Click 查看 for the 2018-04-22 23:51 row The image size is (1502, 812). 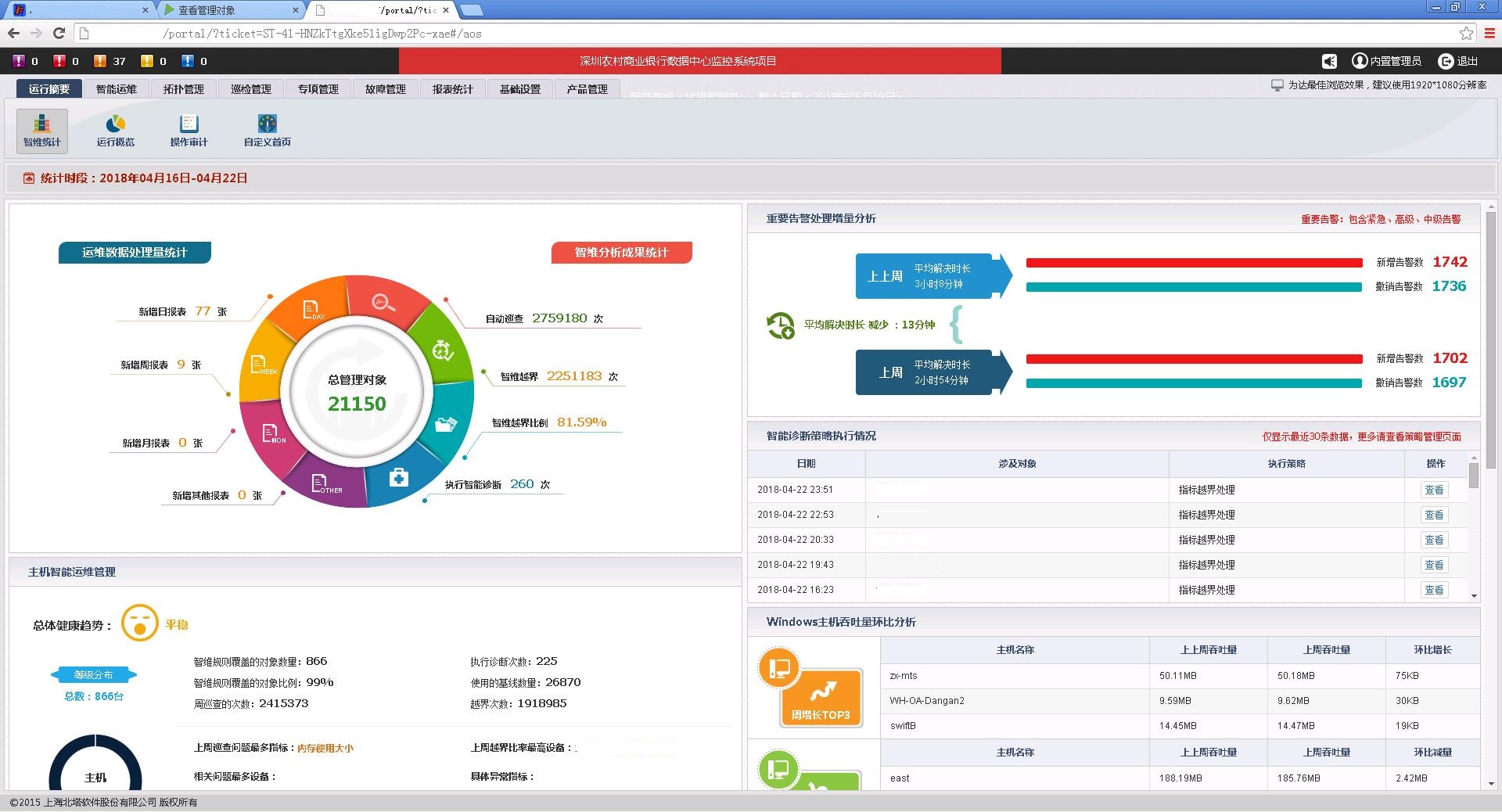[1433, 490]
